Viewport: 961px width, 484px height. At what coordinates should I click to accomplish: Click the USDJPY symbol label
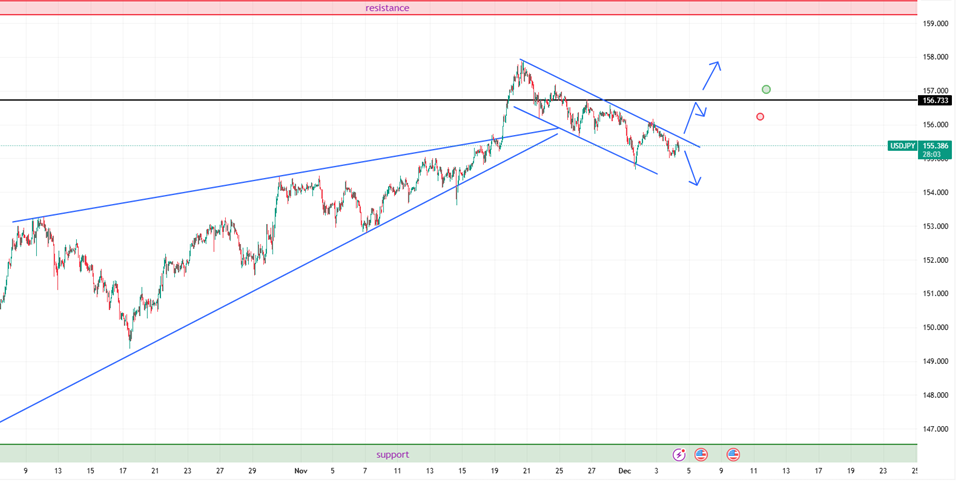click(x=902, y=146)
